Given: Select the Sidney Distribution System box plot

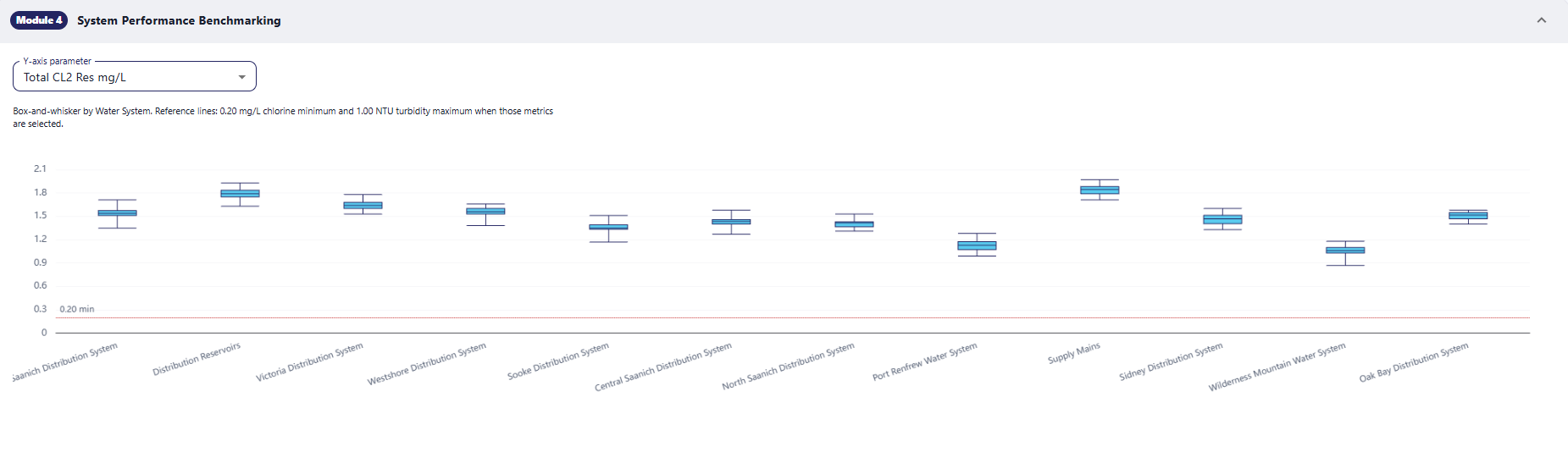Looking at the screenshot, I should coord(1222,219).
